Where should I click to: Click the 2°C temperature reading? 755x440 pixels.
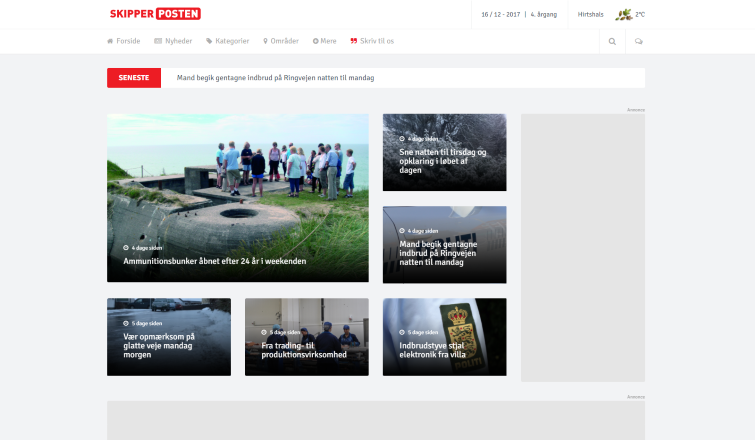point(640,14)
